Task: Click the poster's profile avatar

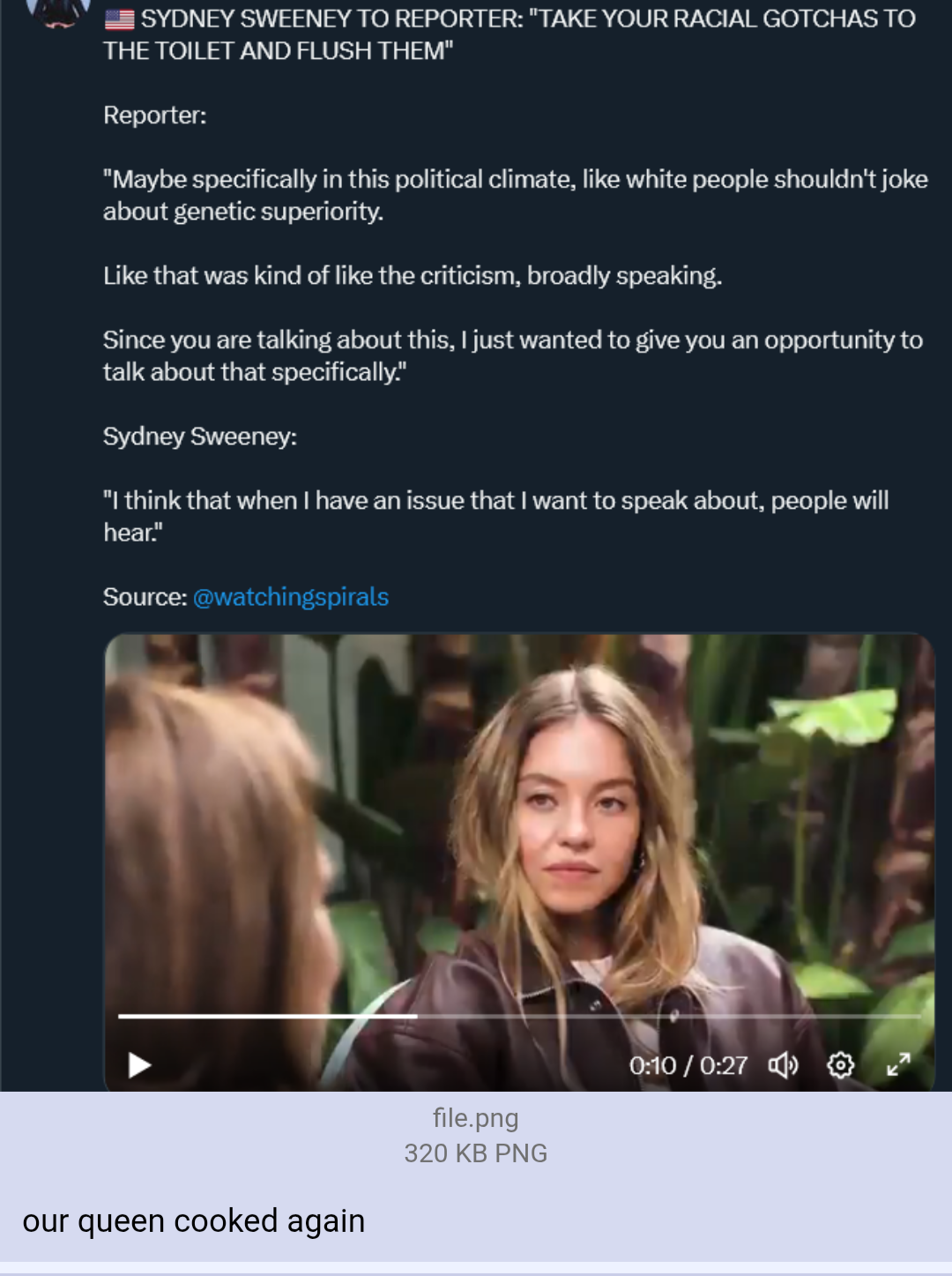Action: pos(59,12)
